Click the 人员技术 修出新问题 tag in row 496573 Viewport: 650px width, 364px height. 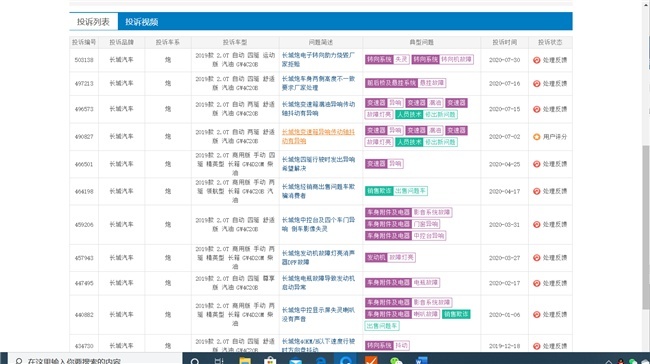[426, 114]
